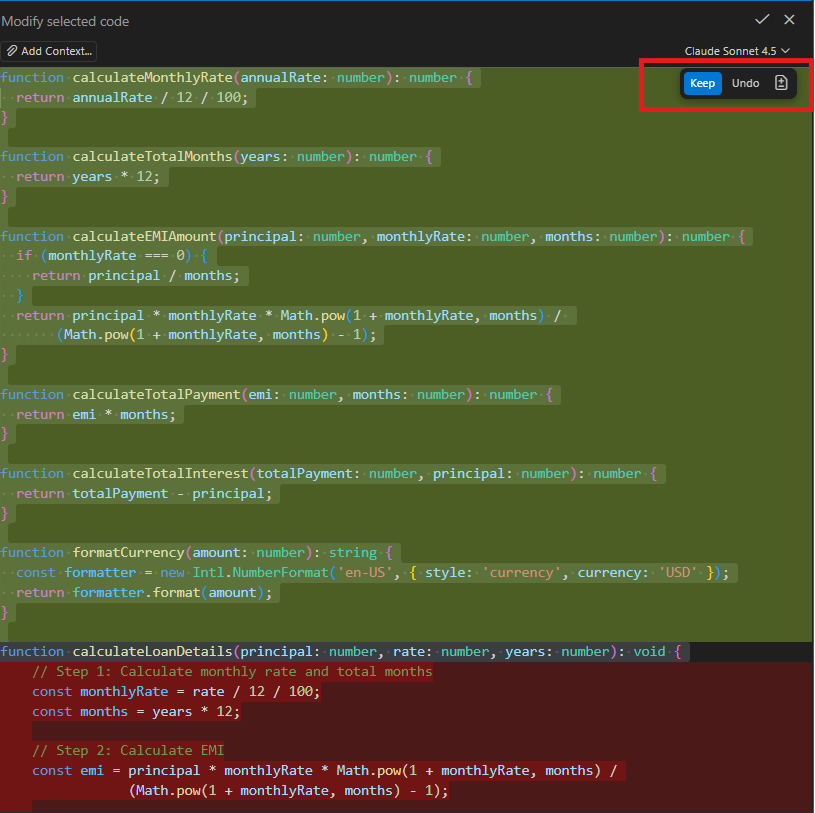Click 'return annualRate / 12 / 100;' line

(132, 98)
